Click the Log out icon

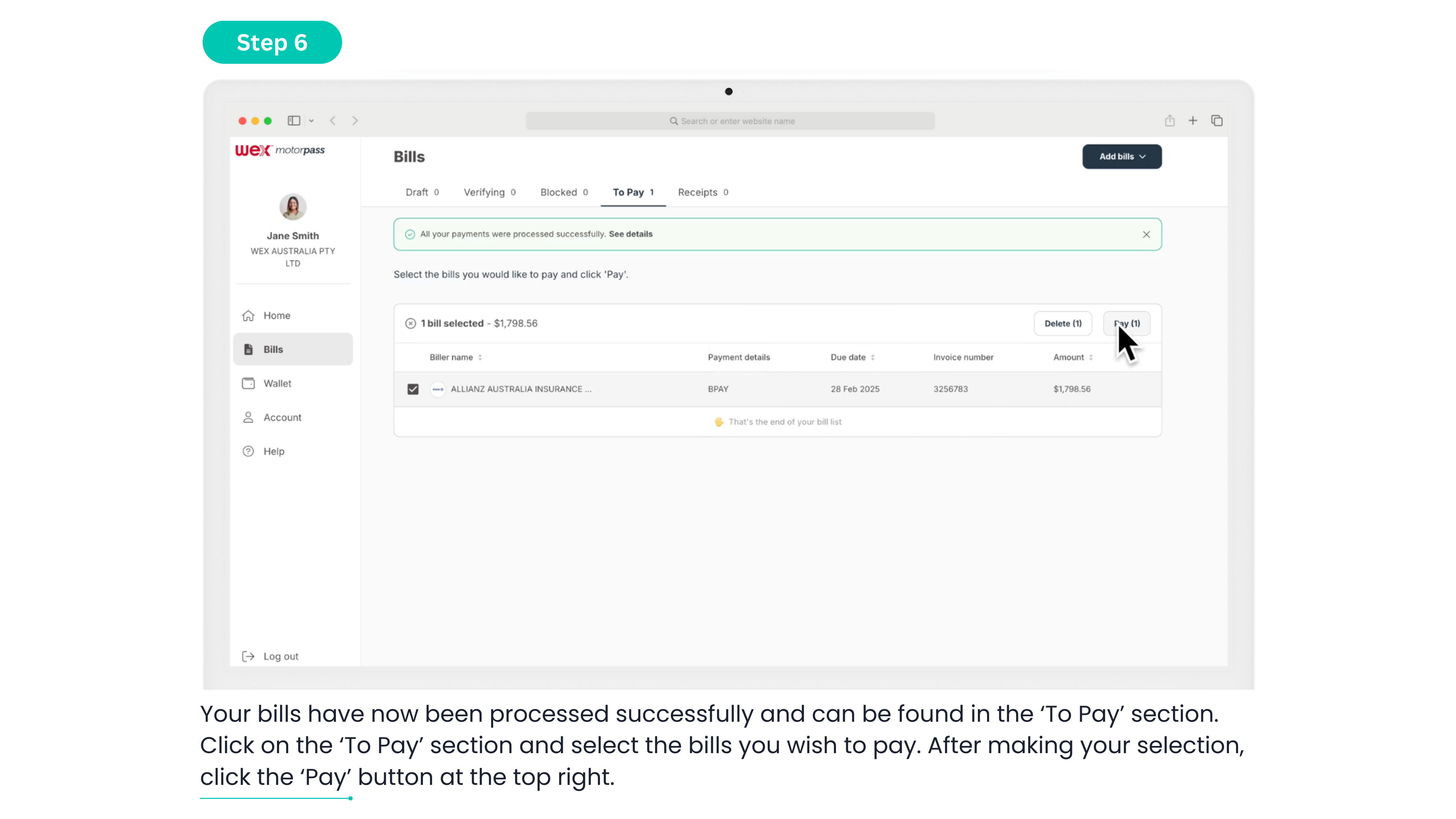pos(248,656)
